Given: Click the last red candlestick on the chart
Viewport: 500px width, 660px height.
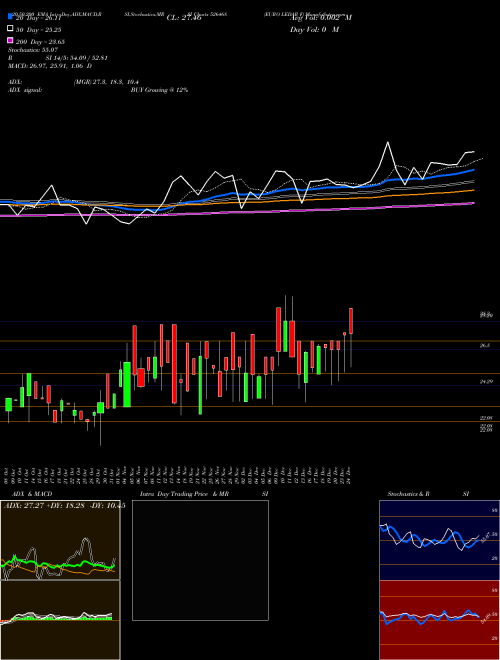Looking at the screenshot, I should tap(351, 321).
